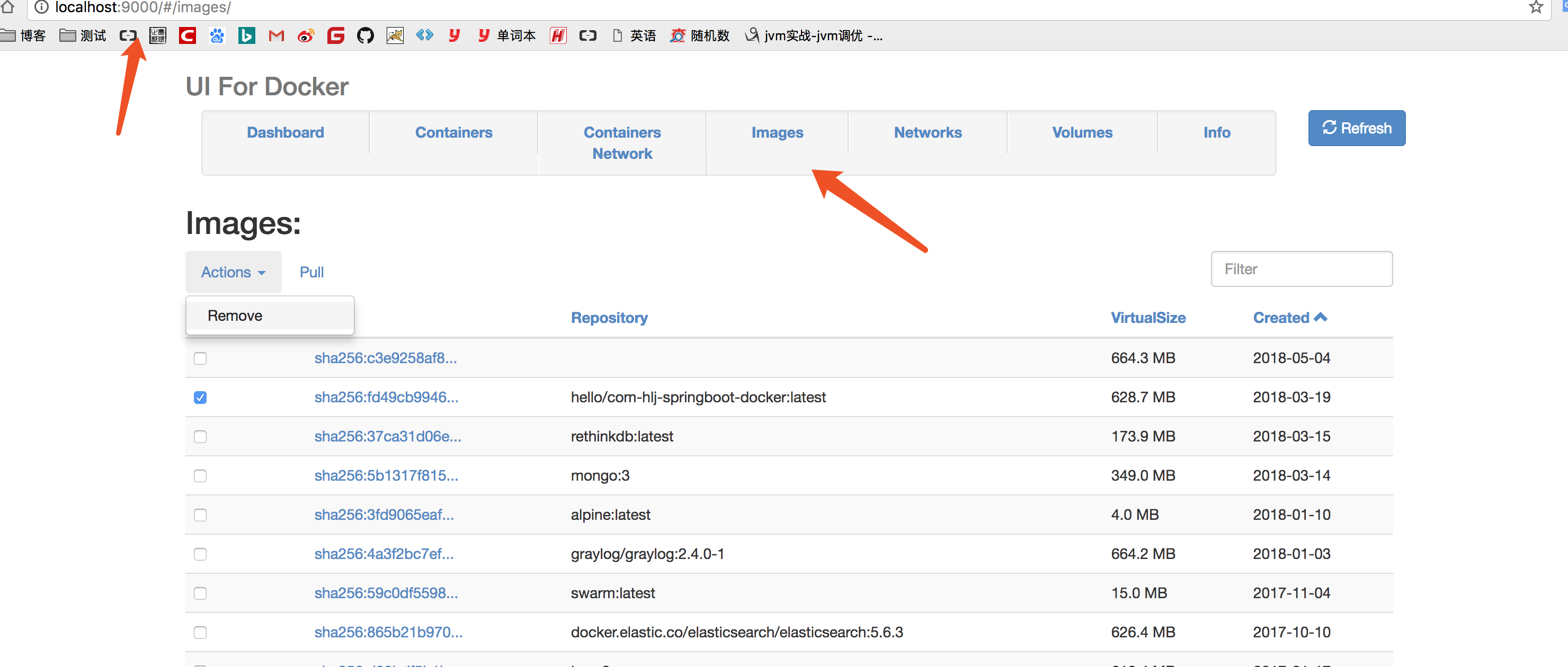The width and height of the screenshot is (1568, 667).
Task: Check the rethinkdb:latest image checkbox
Action: point(200,437)
